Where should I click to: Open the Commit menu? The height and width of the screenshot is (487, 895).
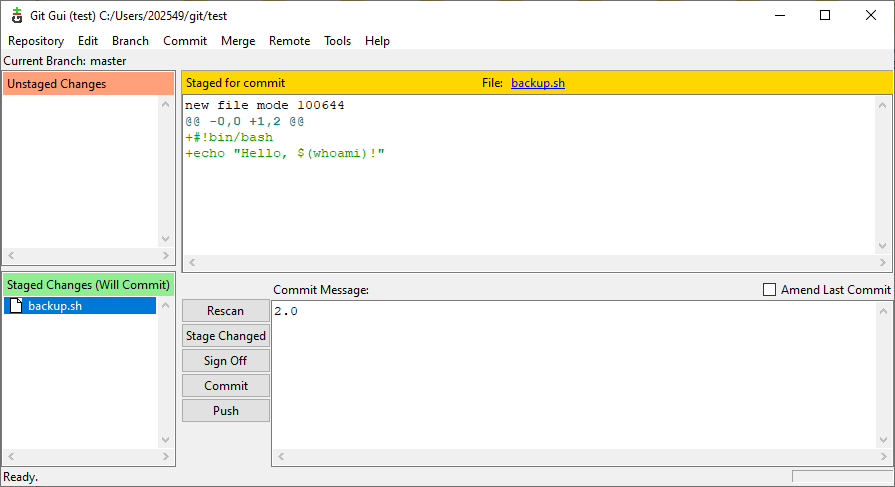[185, 41]
